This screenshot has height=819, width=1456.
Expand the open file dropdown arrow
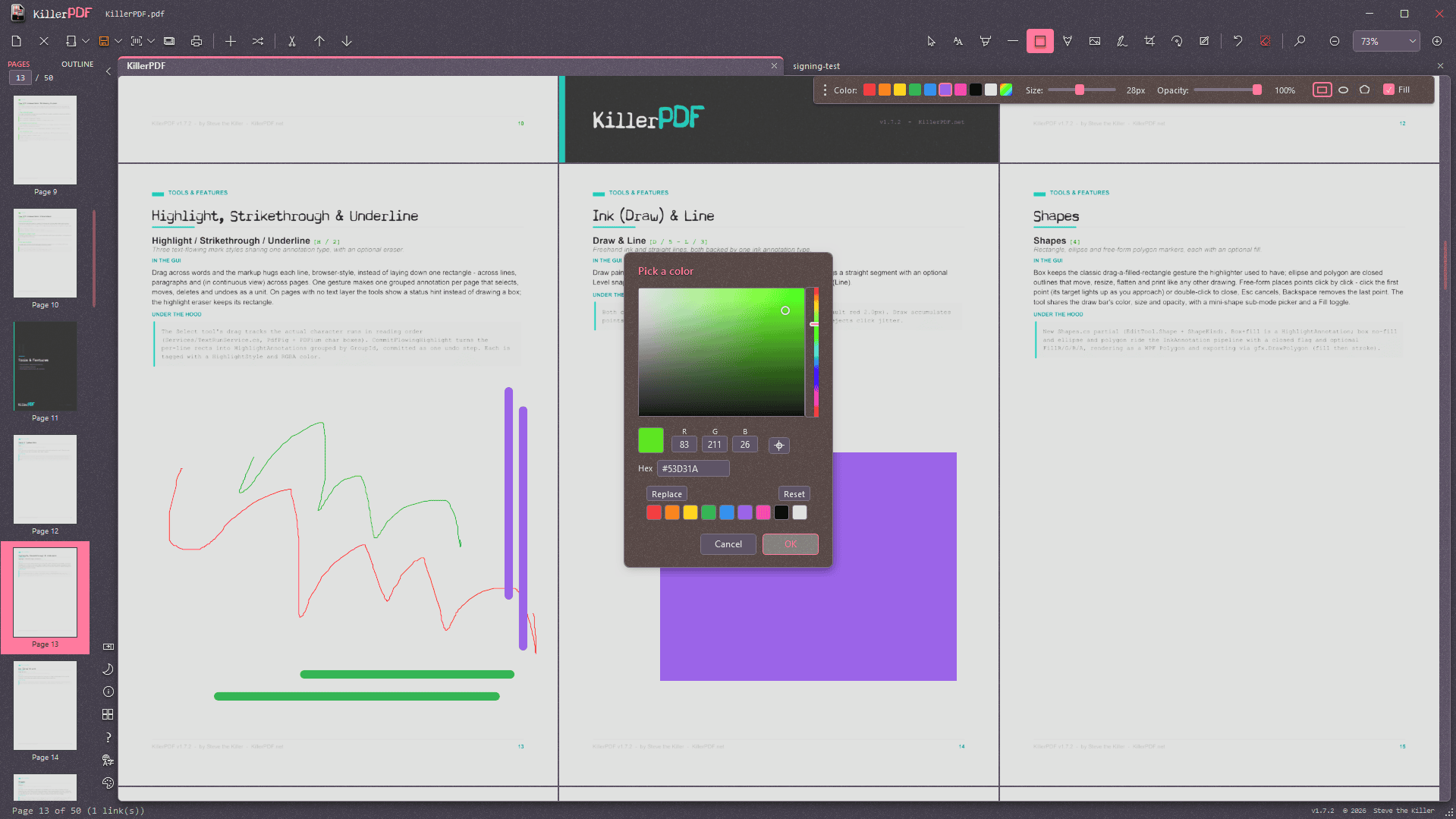point(86,41)
